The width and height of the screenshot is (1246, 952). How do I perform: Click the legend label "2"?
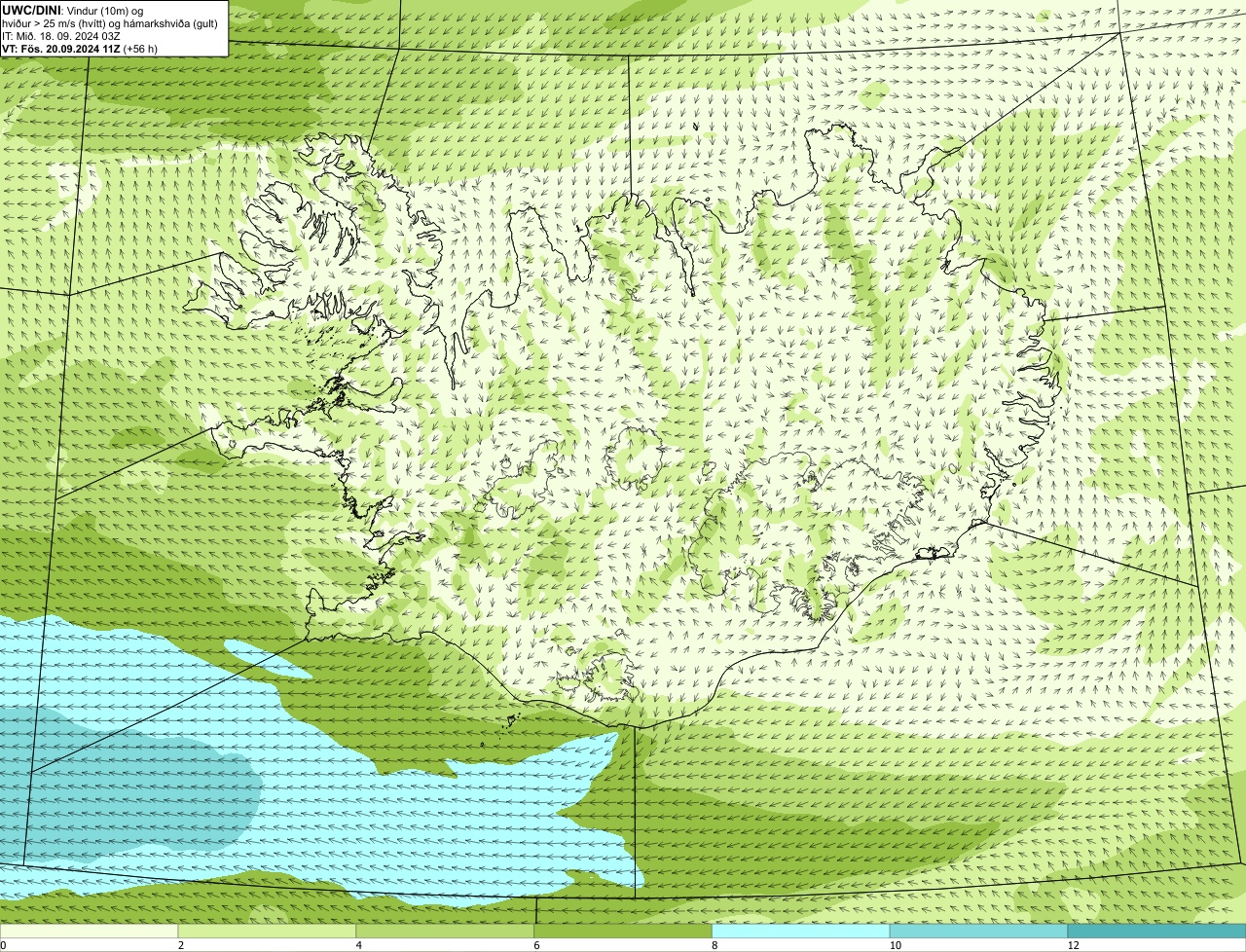[x=181, y=945]
